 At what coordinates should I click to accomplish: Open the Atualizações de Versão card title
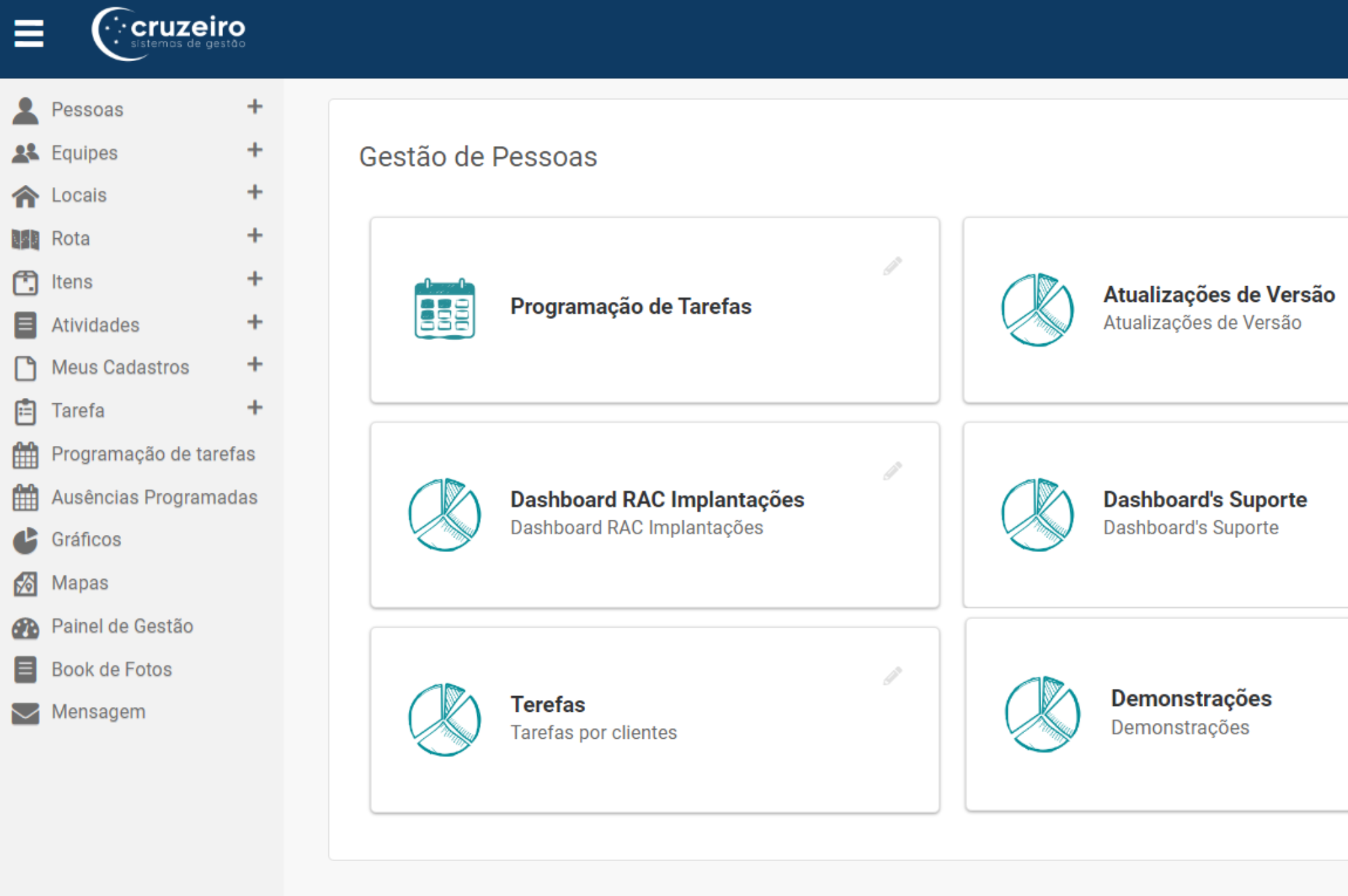click(x=1218, y=294)
